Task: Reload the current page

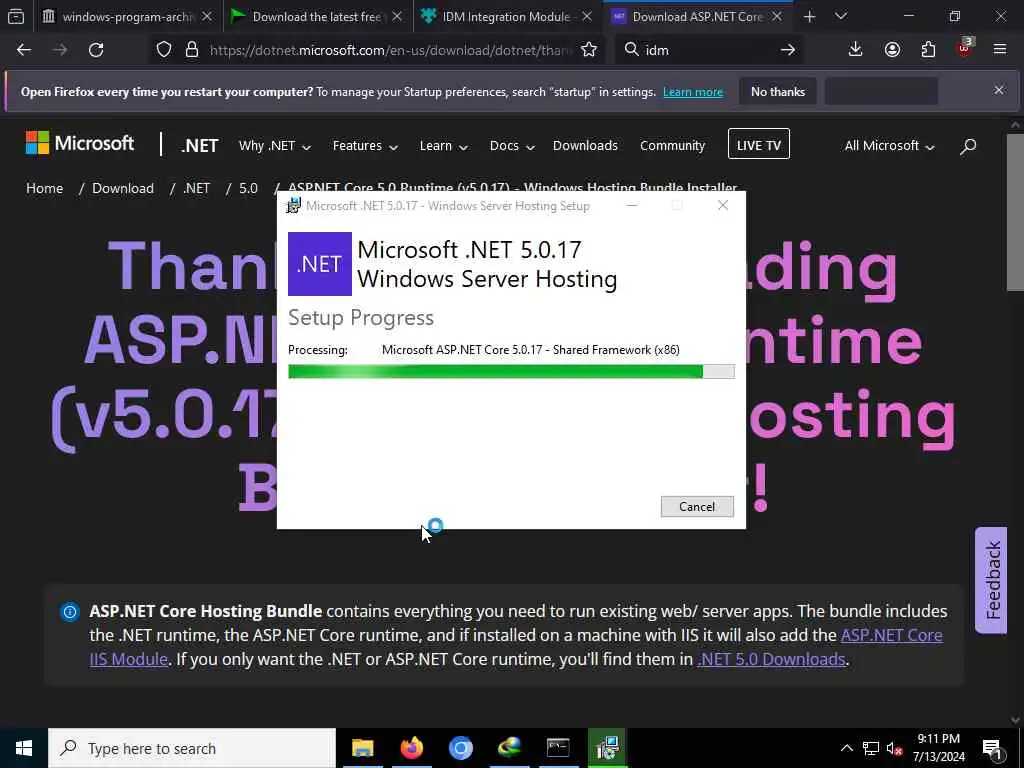Action: (x=96, y=50)
